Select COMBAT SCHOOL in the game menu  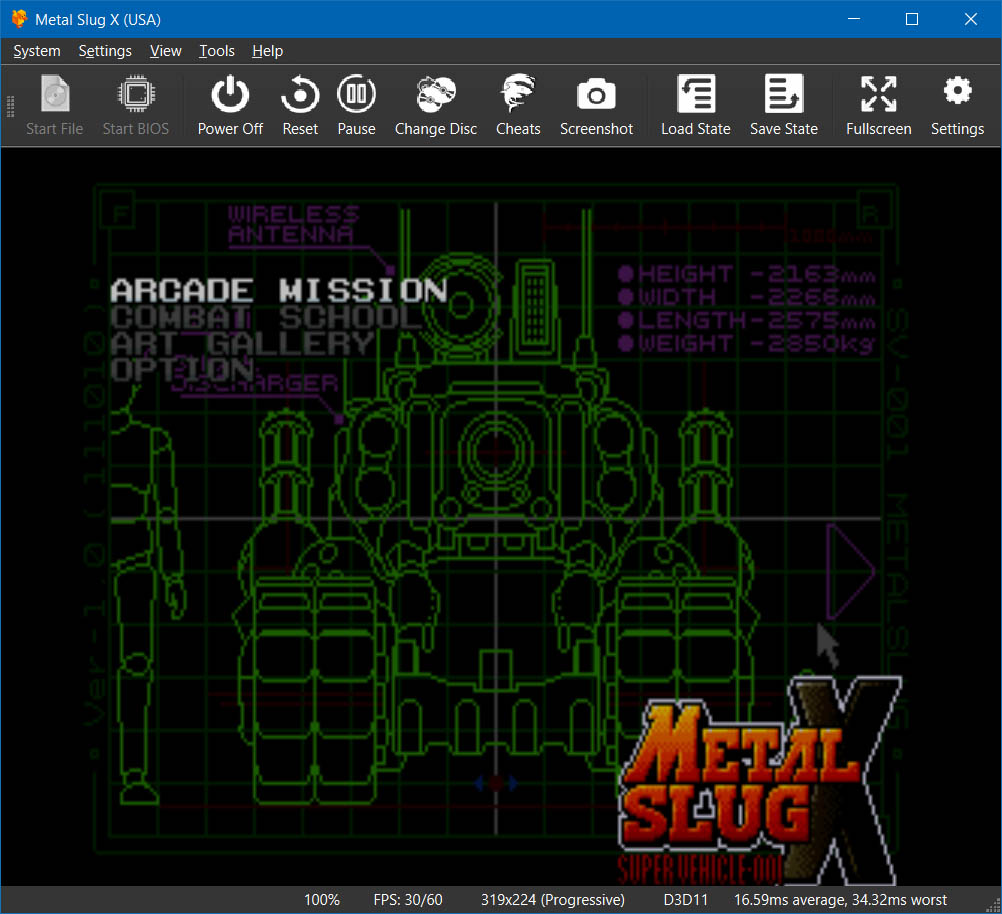pos(266,316)
